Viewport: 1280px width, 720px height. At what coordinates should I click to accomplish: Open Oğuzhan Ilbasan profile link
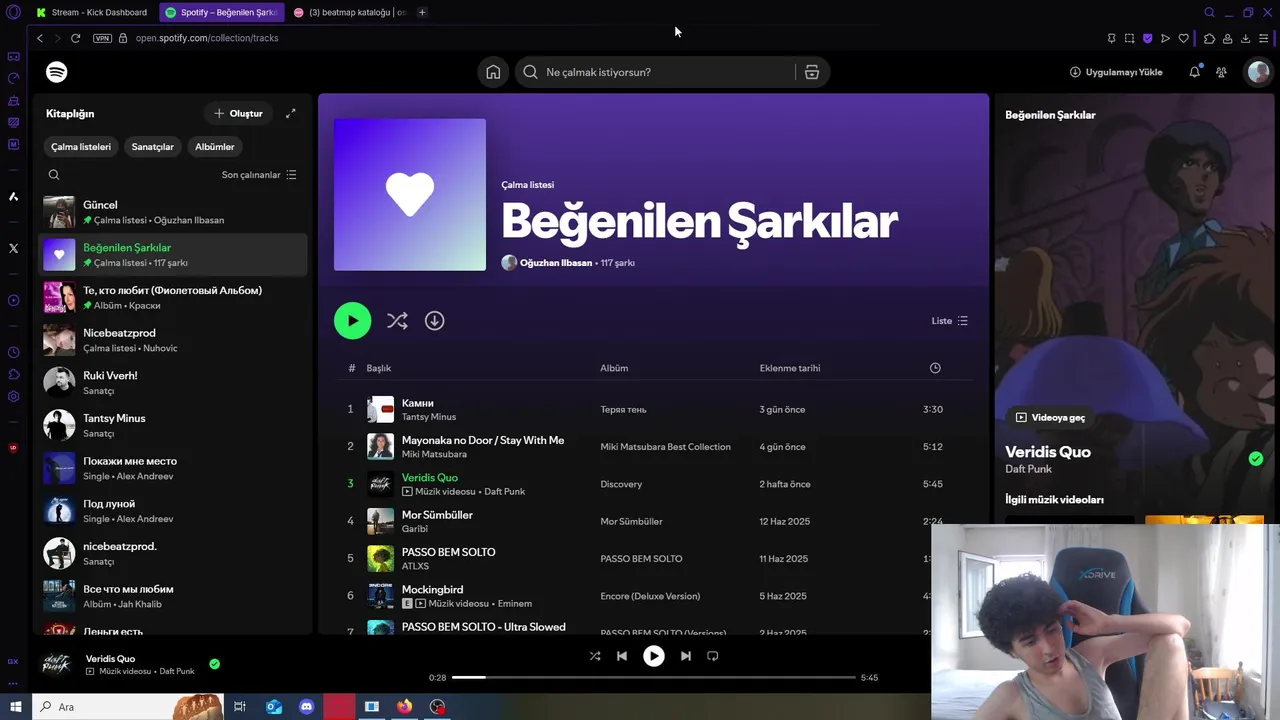pos(556,263)
